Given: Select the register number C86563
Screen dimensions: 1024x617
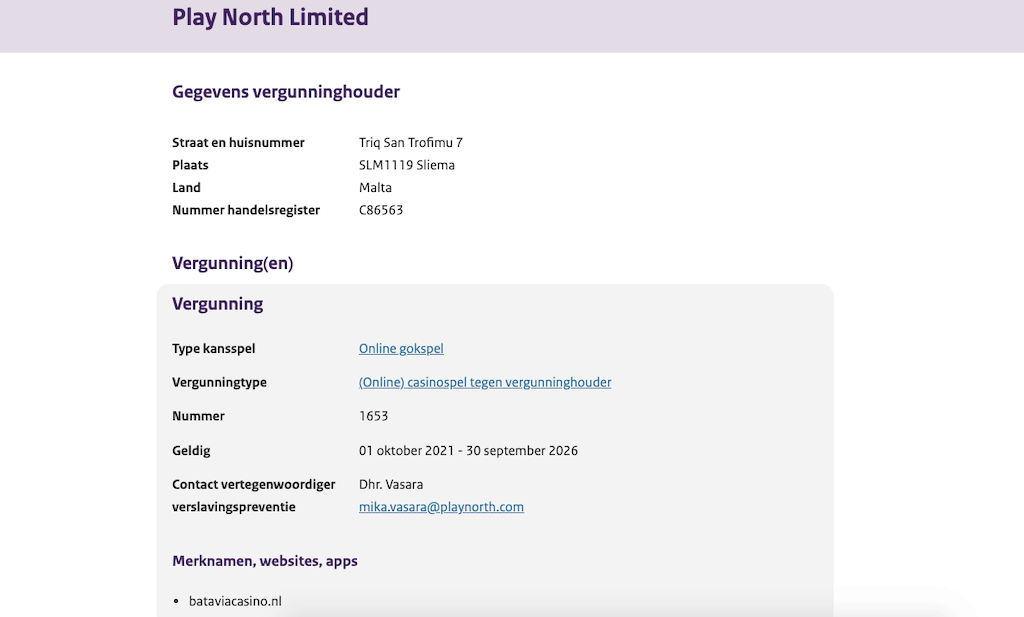Looking at the screenshot, I should pyautogui.click(x=381, y=210).
